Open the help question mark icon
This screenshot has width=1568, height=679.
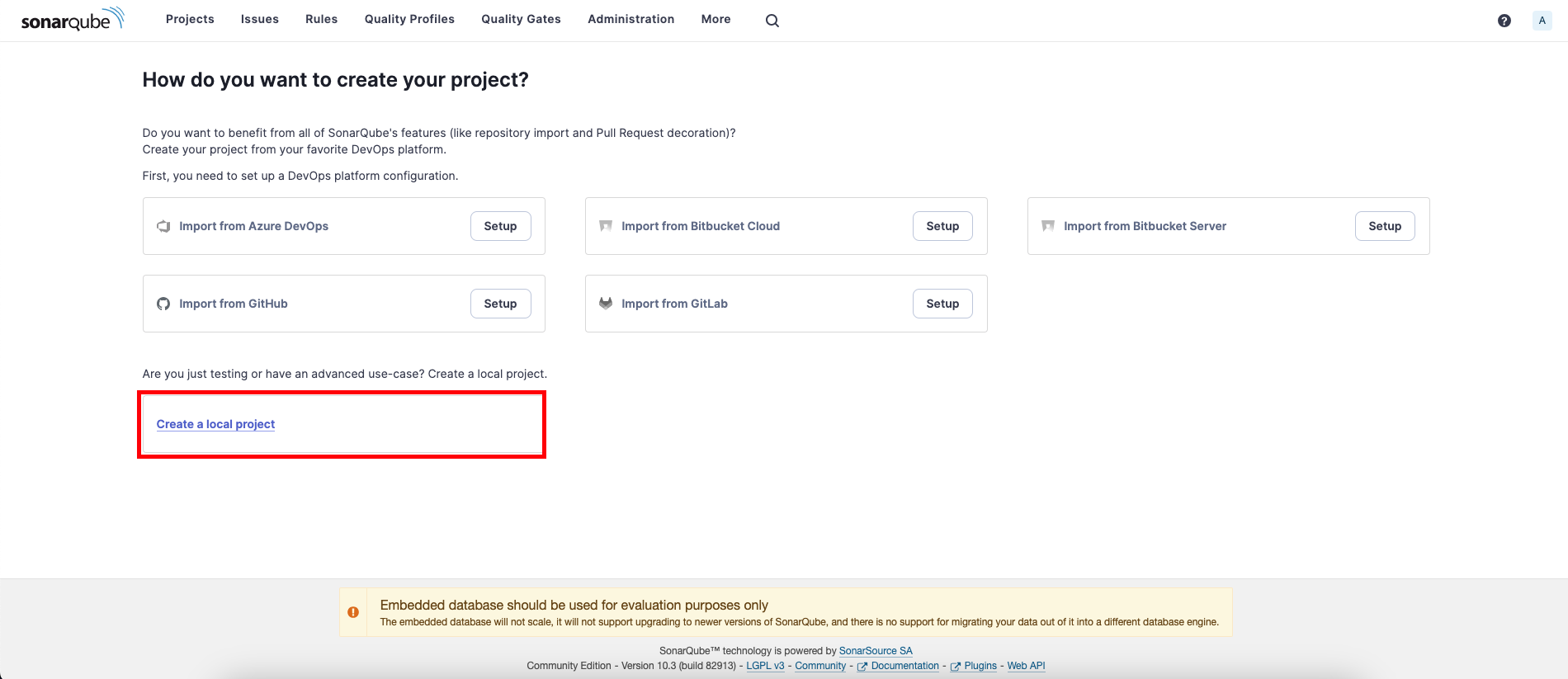click(1504, 21)
